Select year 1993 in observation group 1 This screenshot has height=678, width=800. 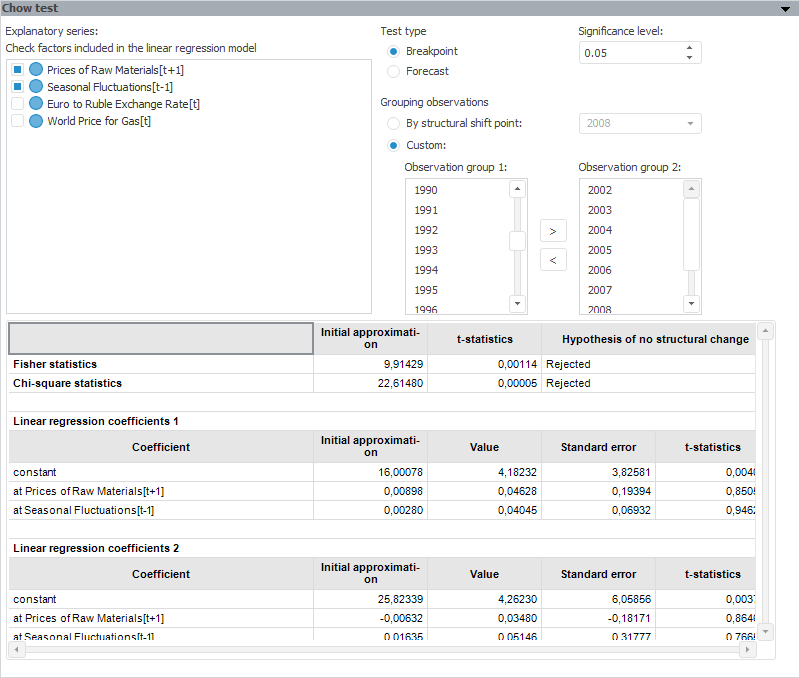[x=426, y=250]
